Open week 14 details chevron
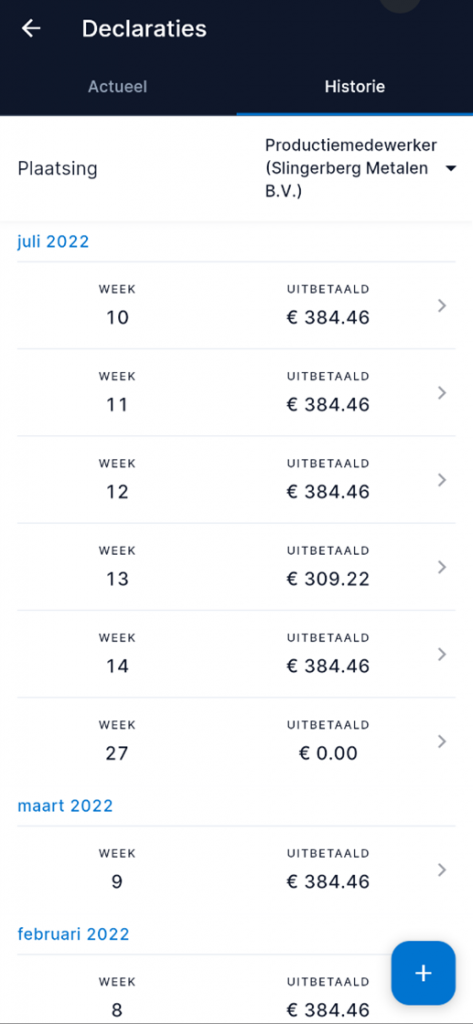 442,654
